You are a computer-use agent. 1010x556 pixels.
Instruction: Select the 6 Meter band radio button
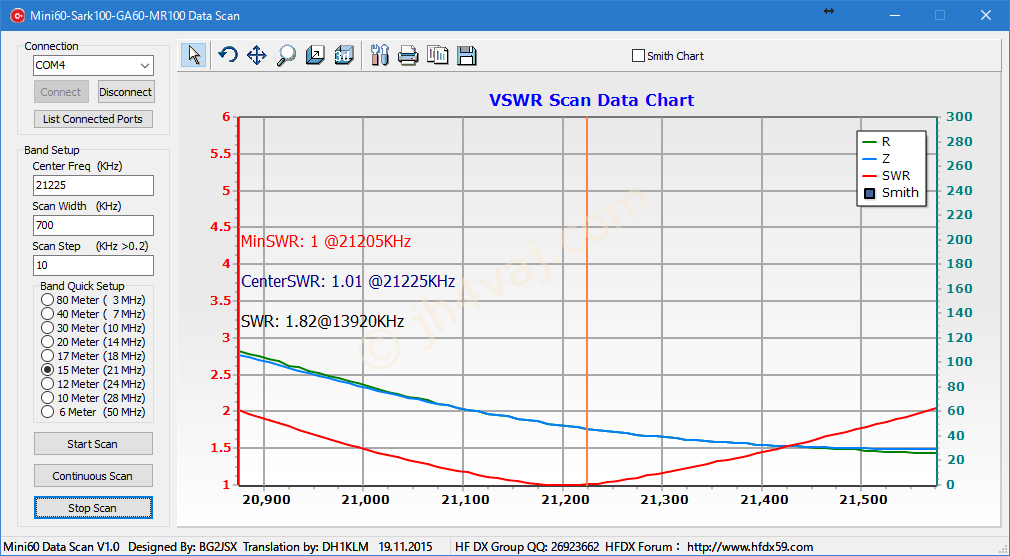[47, 412]
